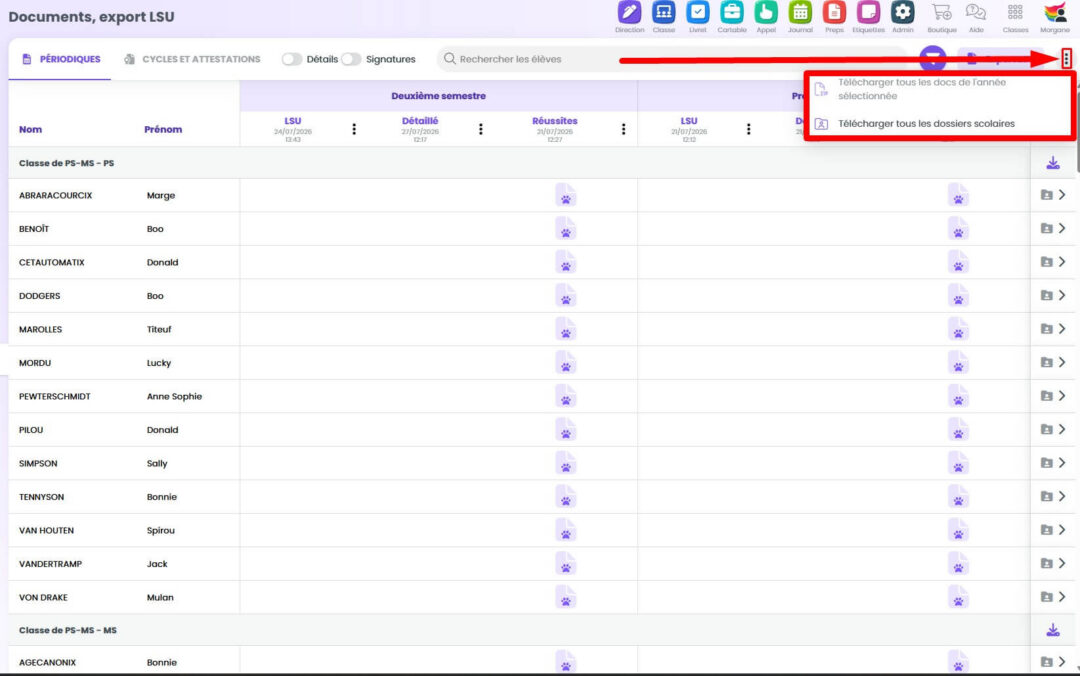
Task: Open second semester Réussites column options menu
Action: (623, 129)
